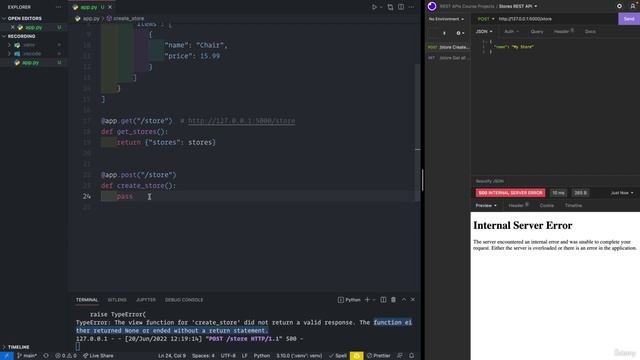Screen dimensions: 640x360
Task: Click the request URL input field
Action: tap(557, 19)
